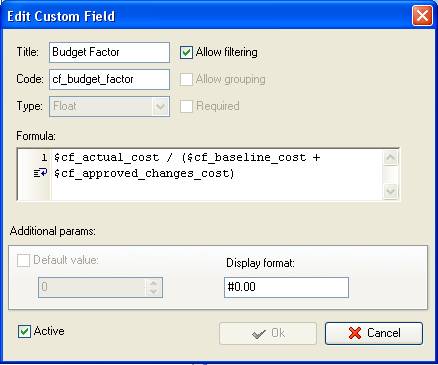Open the Type dropdown showing Float

[x=109, y=106]
